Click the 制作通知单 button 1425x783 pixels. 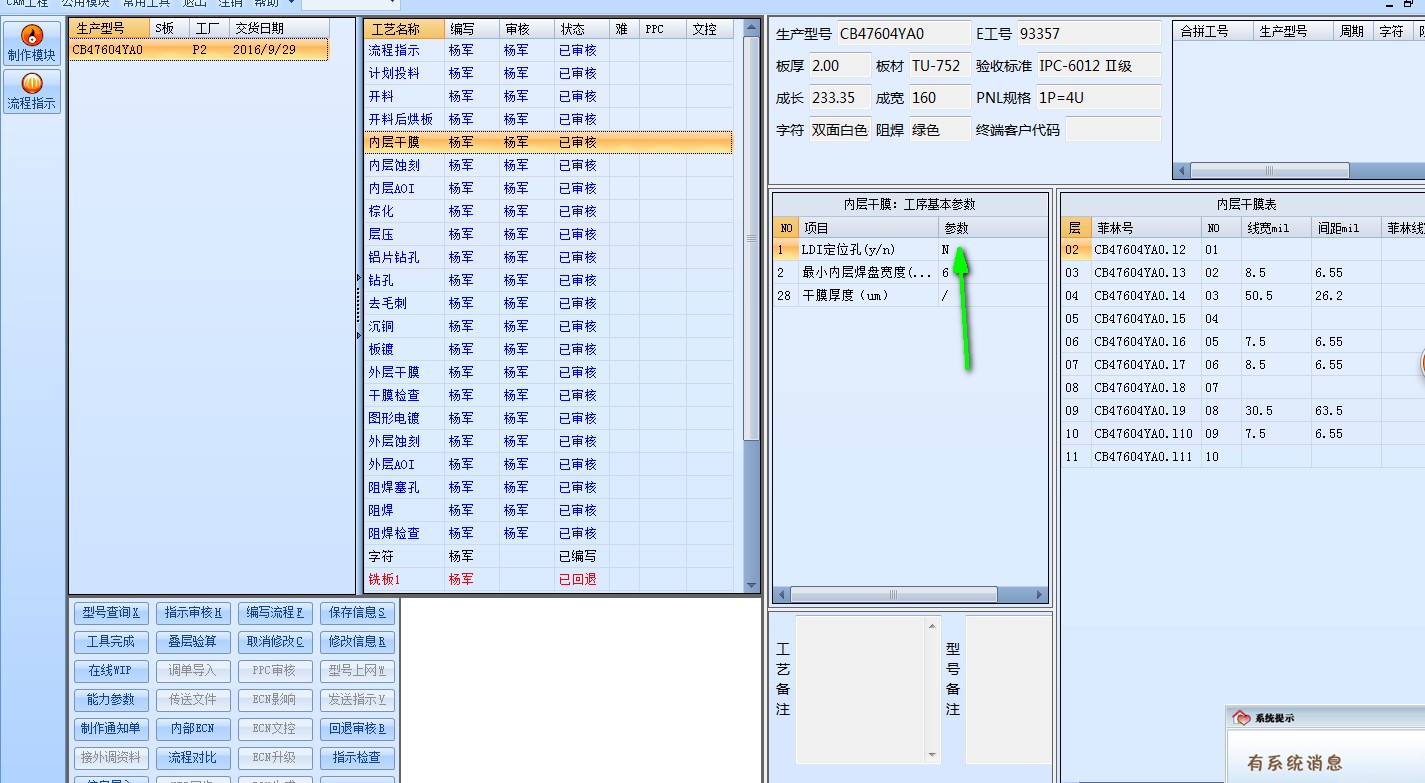coord(111,729)
